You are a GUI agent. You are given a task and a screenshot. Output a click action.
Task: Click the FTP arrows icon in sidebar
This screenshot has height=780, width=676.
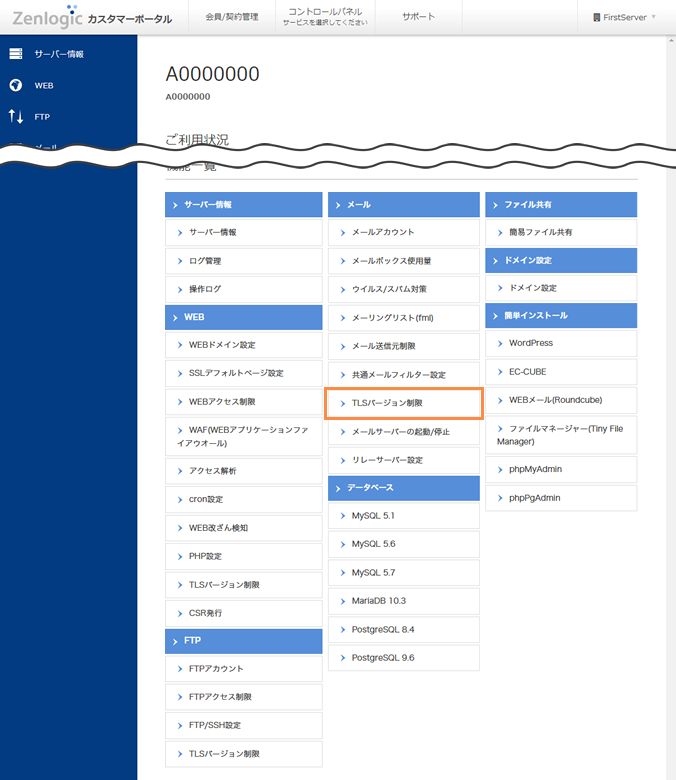click(16, 117)
